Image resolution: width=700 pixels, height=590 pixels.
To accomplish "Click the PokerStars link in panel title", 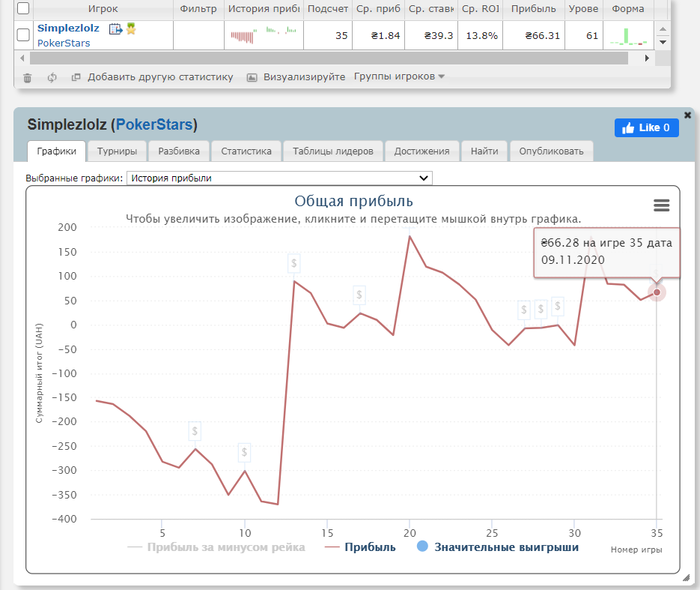I will [x=154, y=125].
